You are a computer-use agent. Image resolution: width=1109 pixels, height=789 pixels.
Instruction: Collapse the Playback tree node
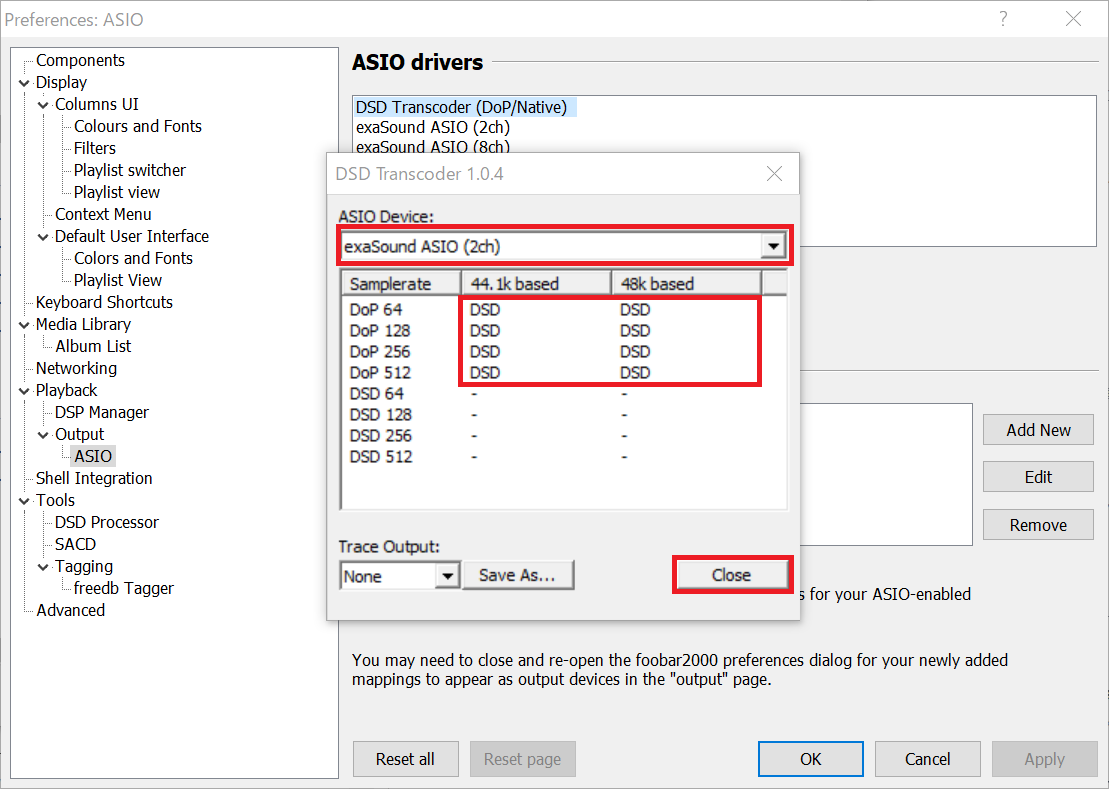(24, 391)
